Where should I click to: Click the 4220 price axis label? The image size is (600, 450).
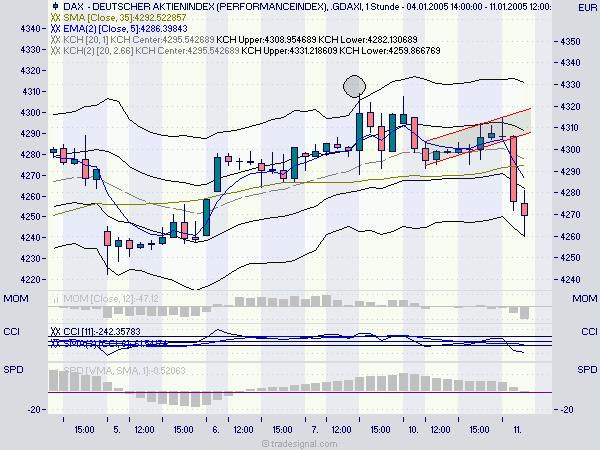coord(30,279)
